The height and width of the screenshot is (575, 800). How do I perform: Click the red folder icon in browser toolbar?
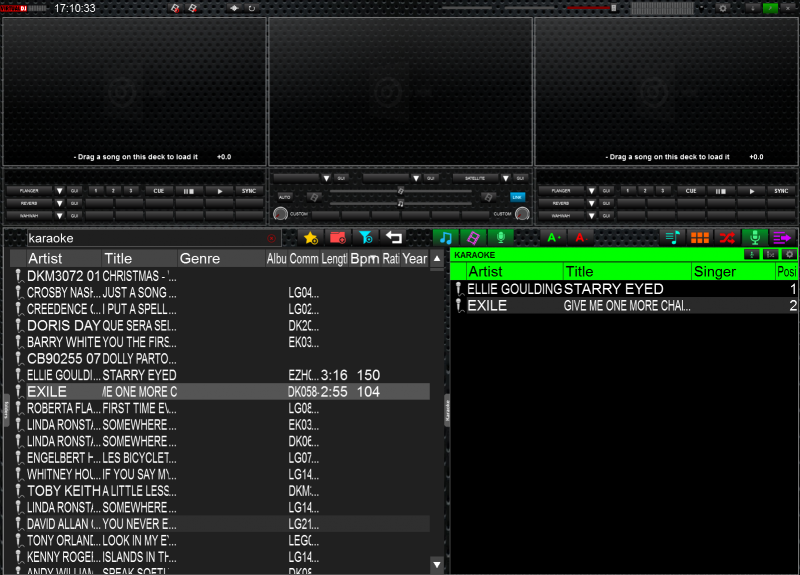pyautogui.click(x=338, y=238)
